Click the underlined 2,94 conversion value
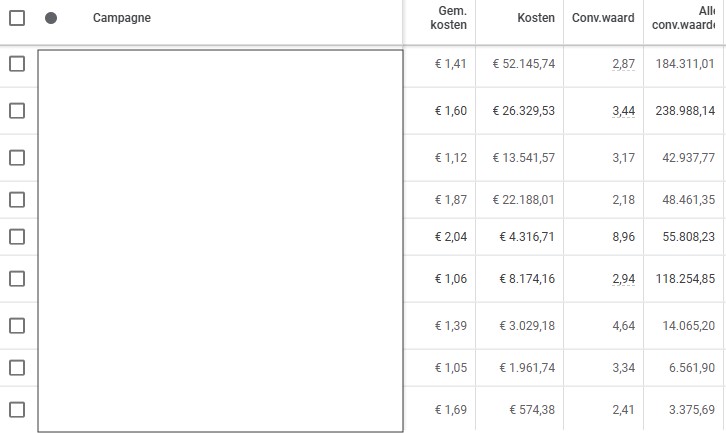The height and width of the screenshot is (433, 726). (623, 278)
